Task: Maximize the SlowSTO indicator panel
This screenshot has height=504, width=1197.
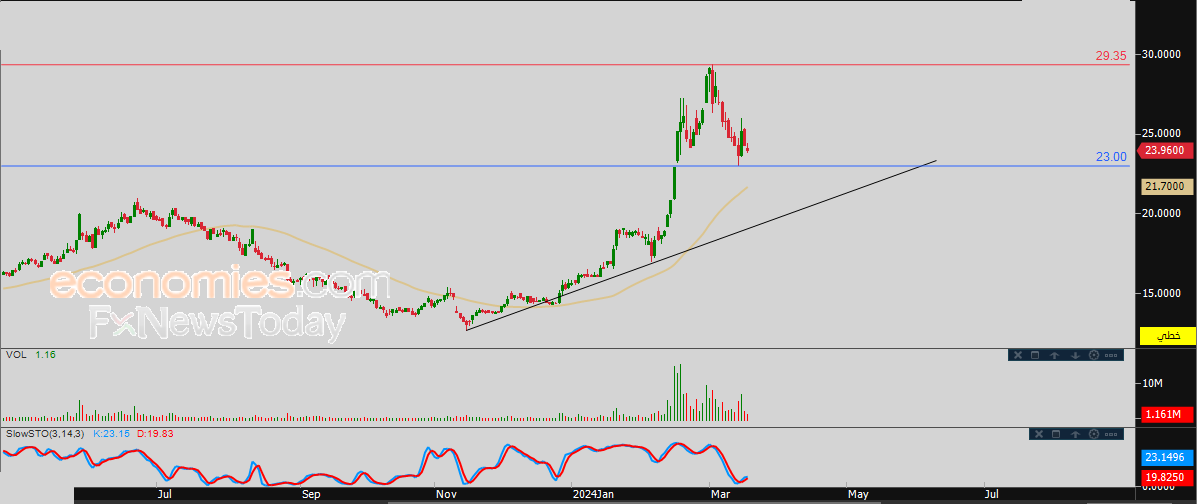Action: point(1056,434)
